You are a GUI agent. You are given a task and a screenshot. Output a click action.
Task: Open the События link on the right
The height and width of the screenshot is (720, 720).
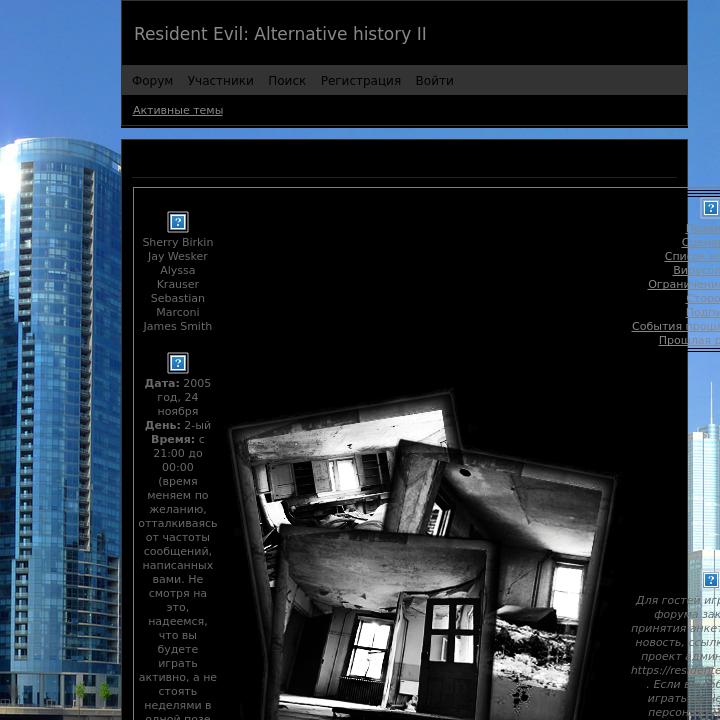coord(676,326)
